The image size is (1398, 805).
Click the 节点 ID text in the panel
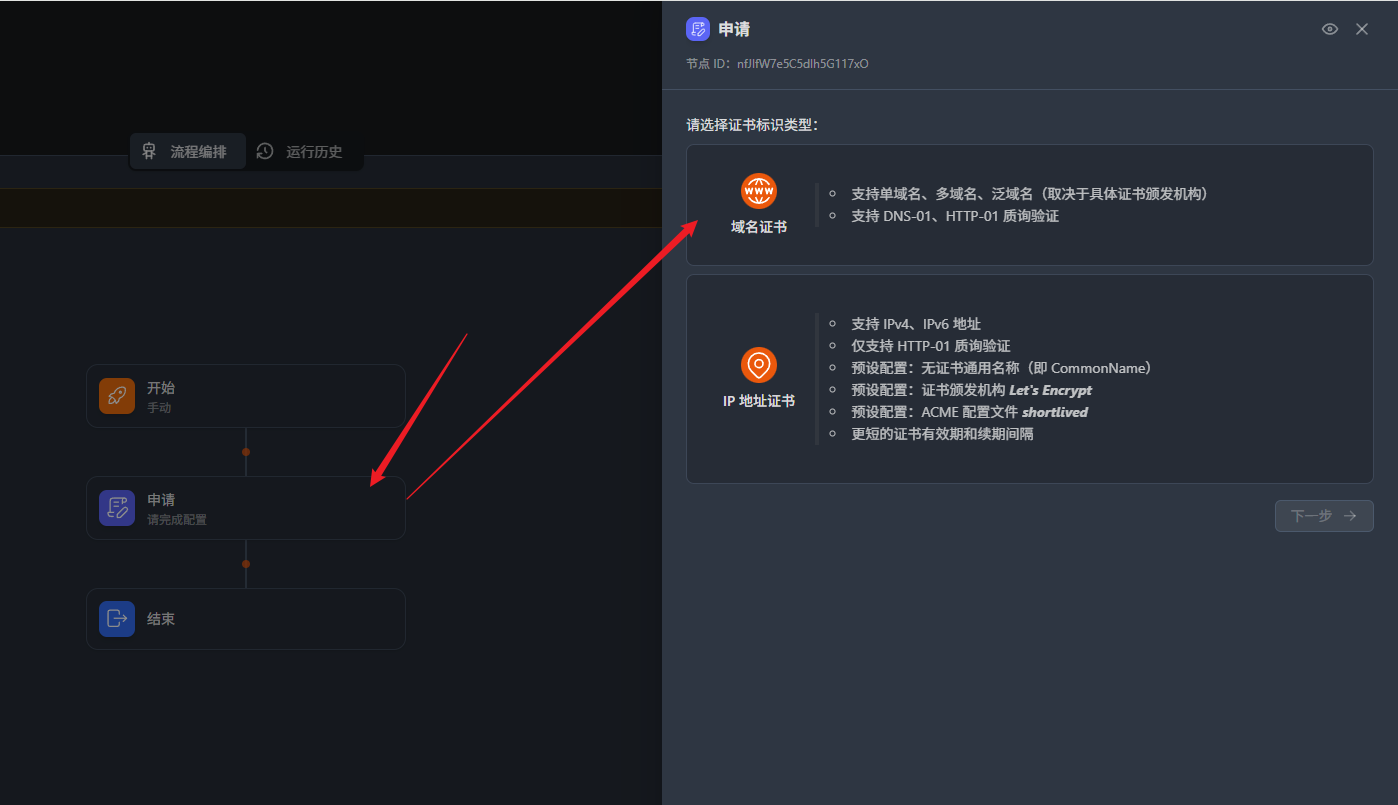coord(777,64)
